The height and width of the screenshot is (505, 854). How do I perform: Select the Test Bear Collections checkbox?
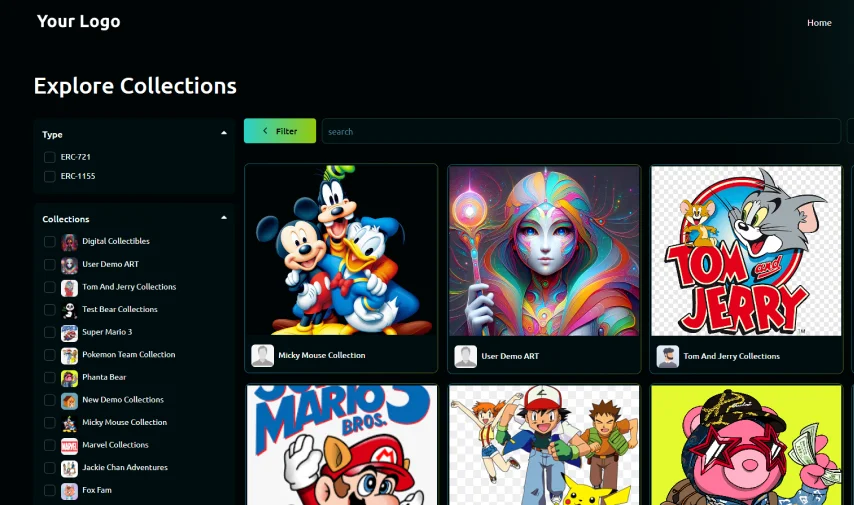(x=50, y=310)
